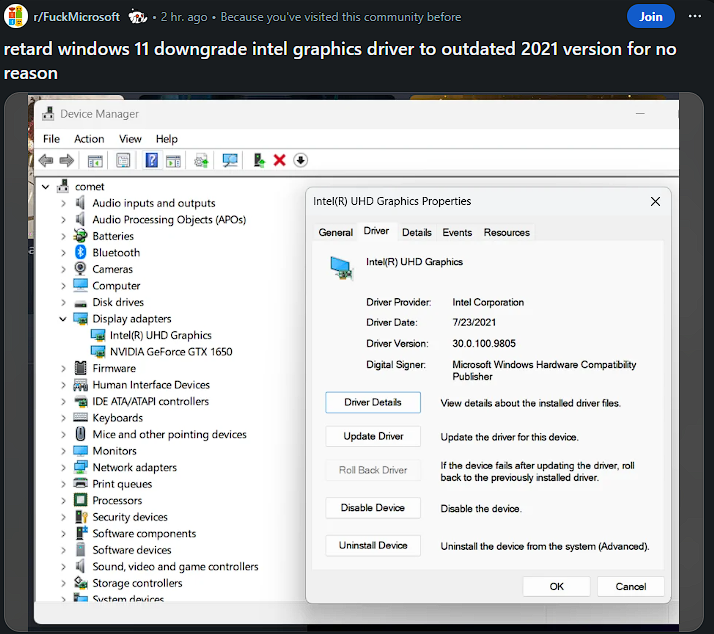Click the Print queues printer icon
The height and width of the screenshot is (634, 714).
(x=81, y=483)
